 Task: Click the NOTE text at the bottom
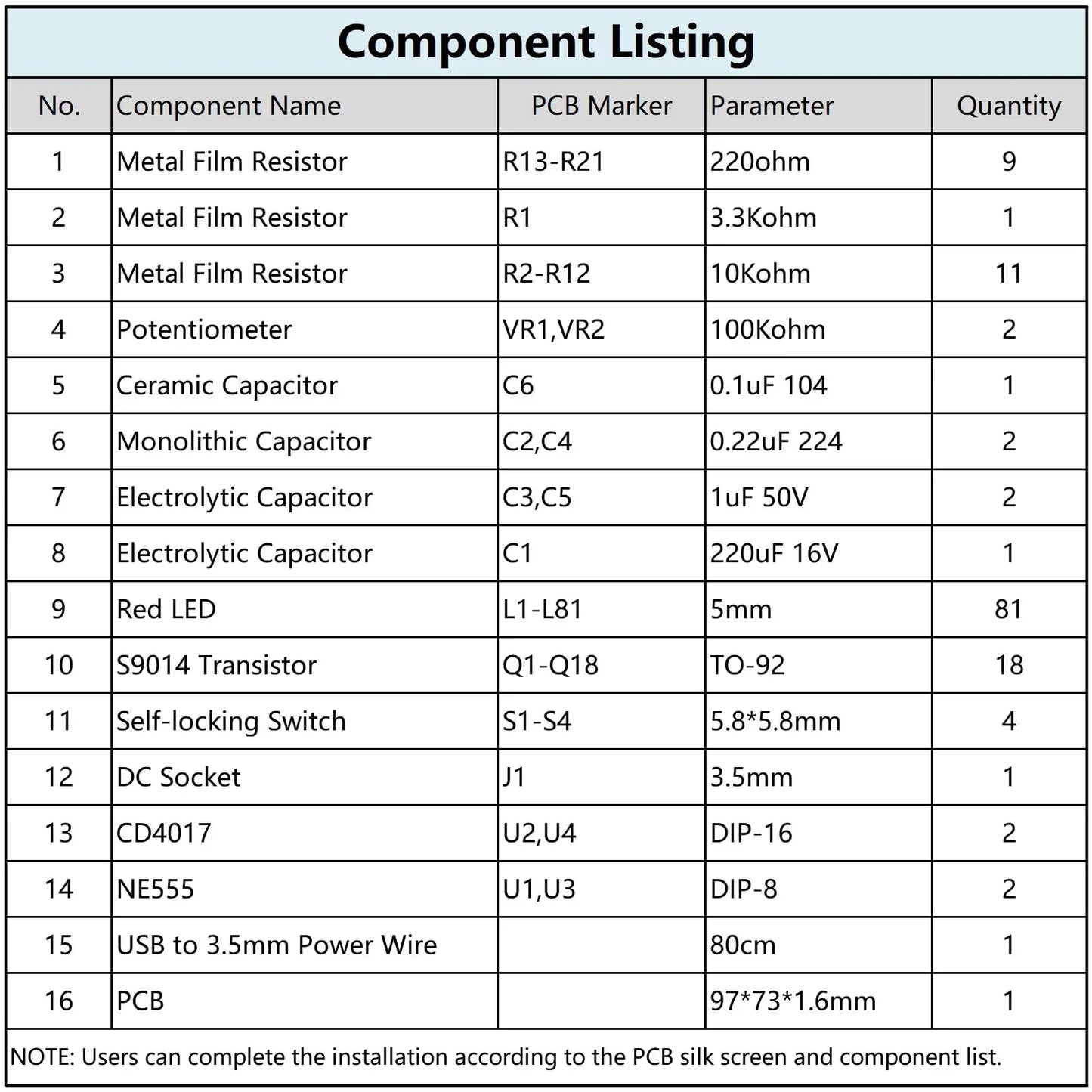click(506, 1056)
